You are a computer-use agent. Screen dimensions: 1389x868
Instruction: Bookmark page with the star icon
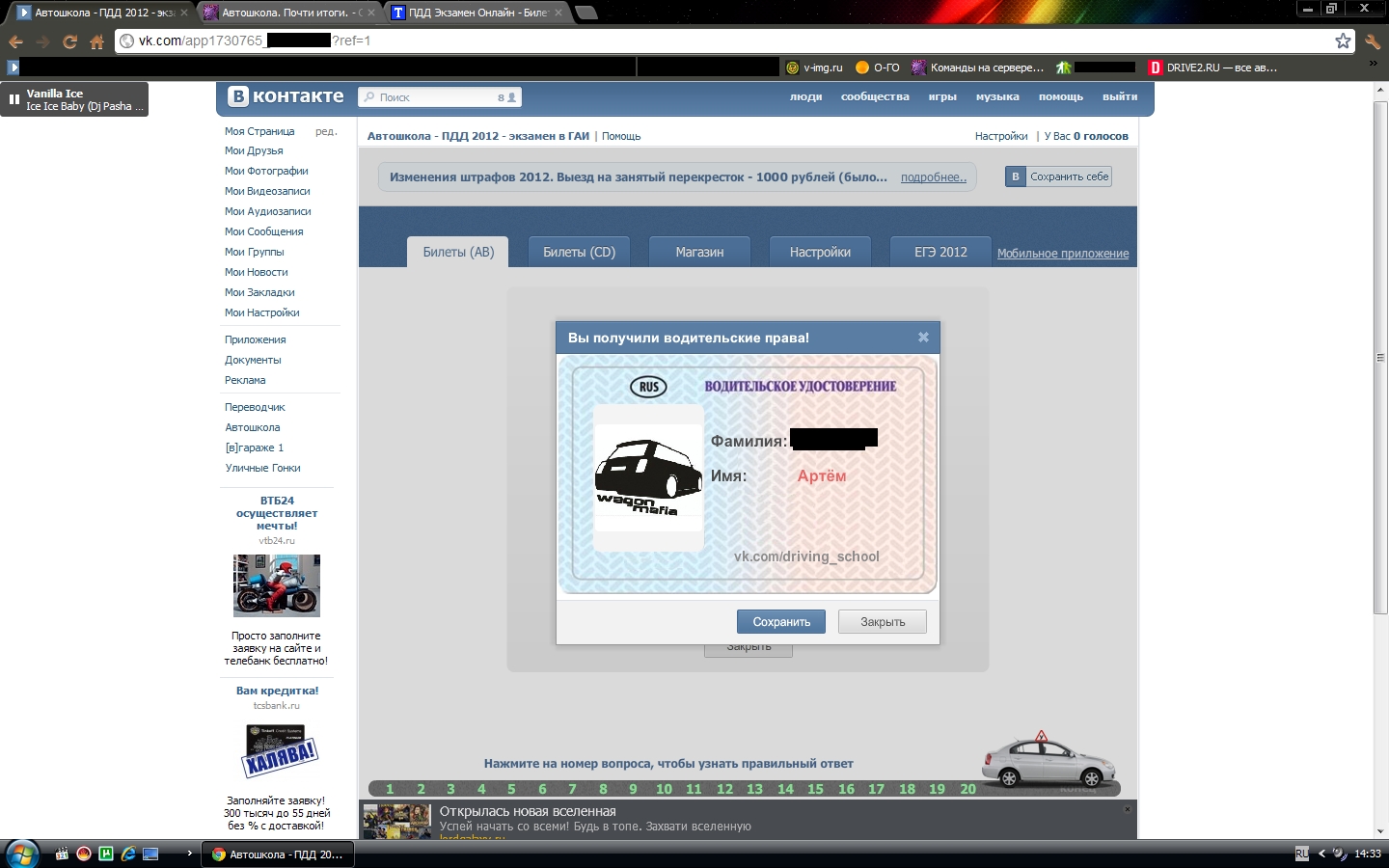(x=1343, y=41)
